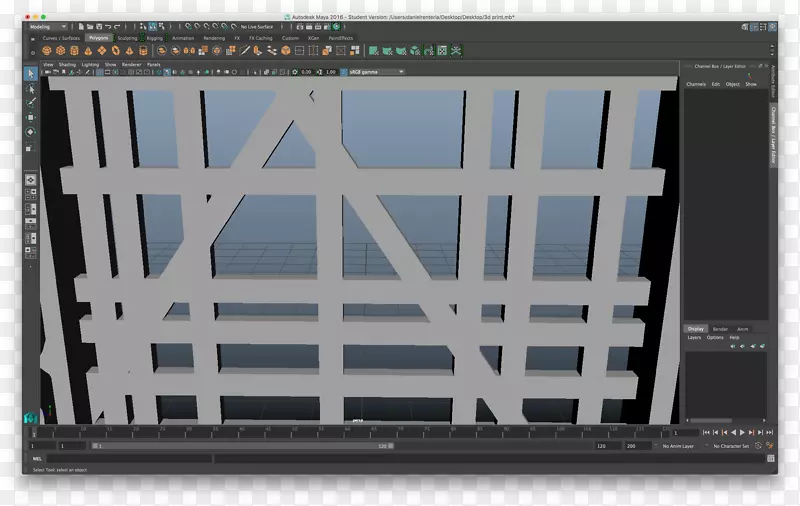Select the polygon sphere shelf icon
The image size is (800, 506).
click(47, 50)
